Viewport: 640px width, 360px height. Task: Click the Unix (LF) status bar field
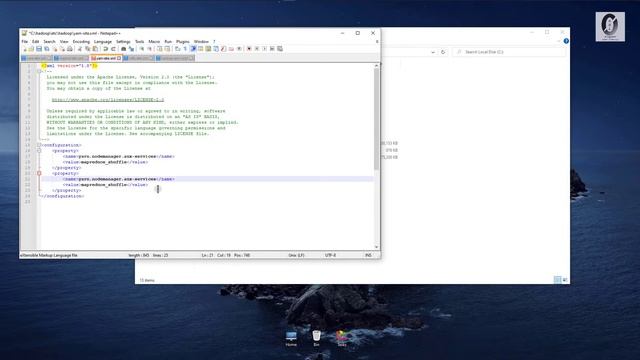point(296,255)
